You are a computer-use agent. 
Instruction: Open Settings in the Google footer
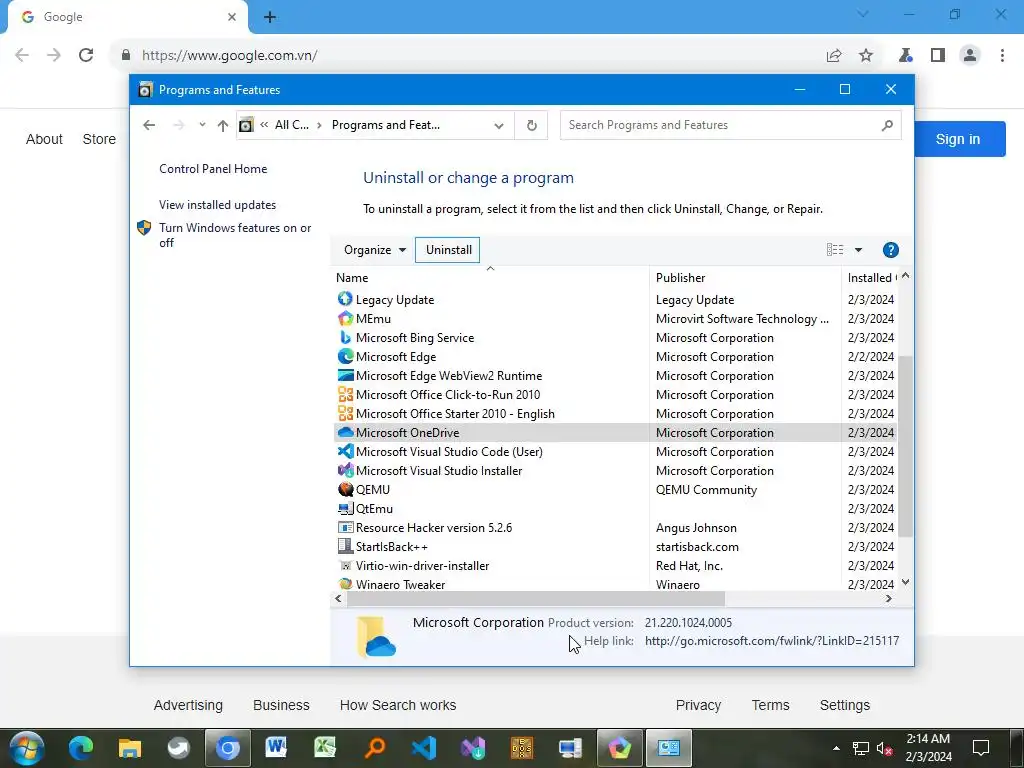[x=844, y=705]
